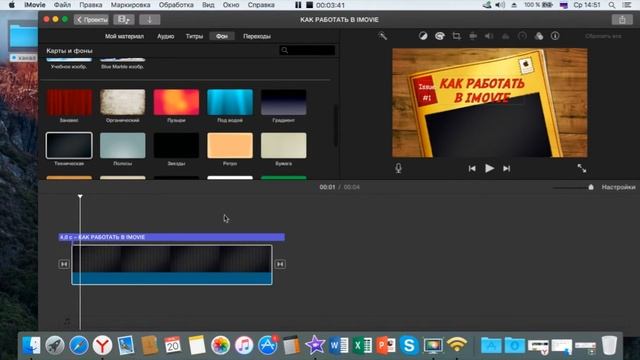Skip to the previous clip in viewer
Screen dimensions: 640x360
(x=472, y=168)
